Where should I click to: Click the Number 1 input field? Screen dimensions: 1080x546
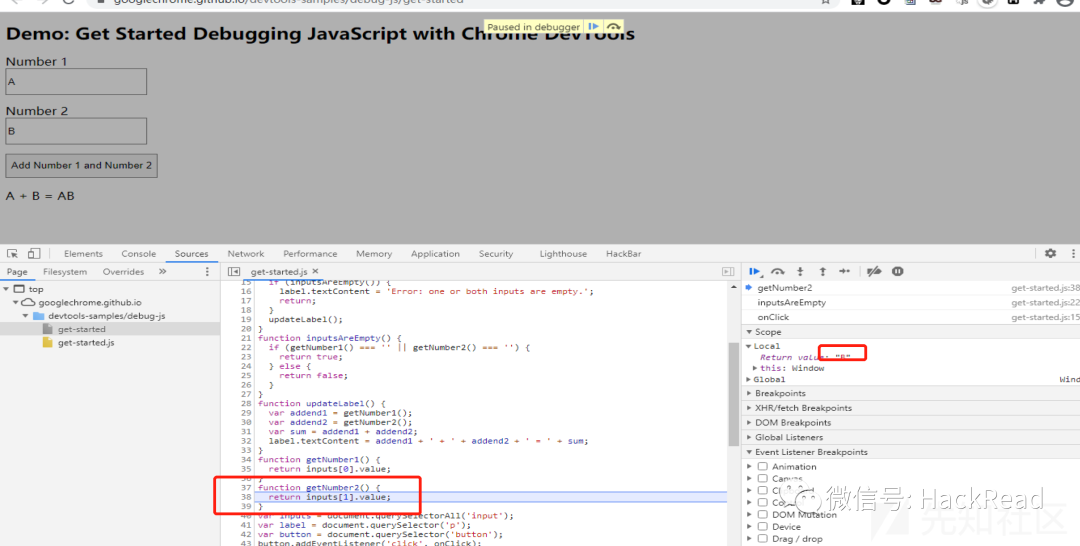76,81
